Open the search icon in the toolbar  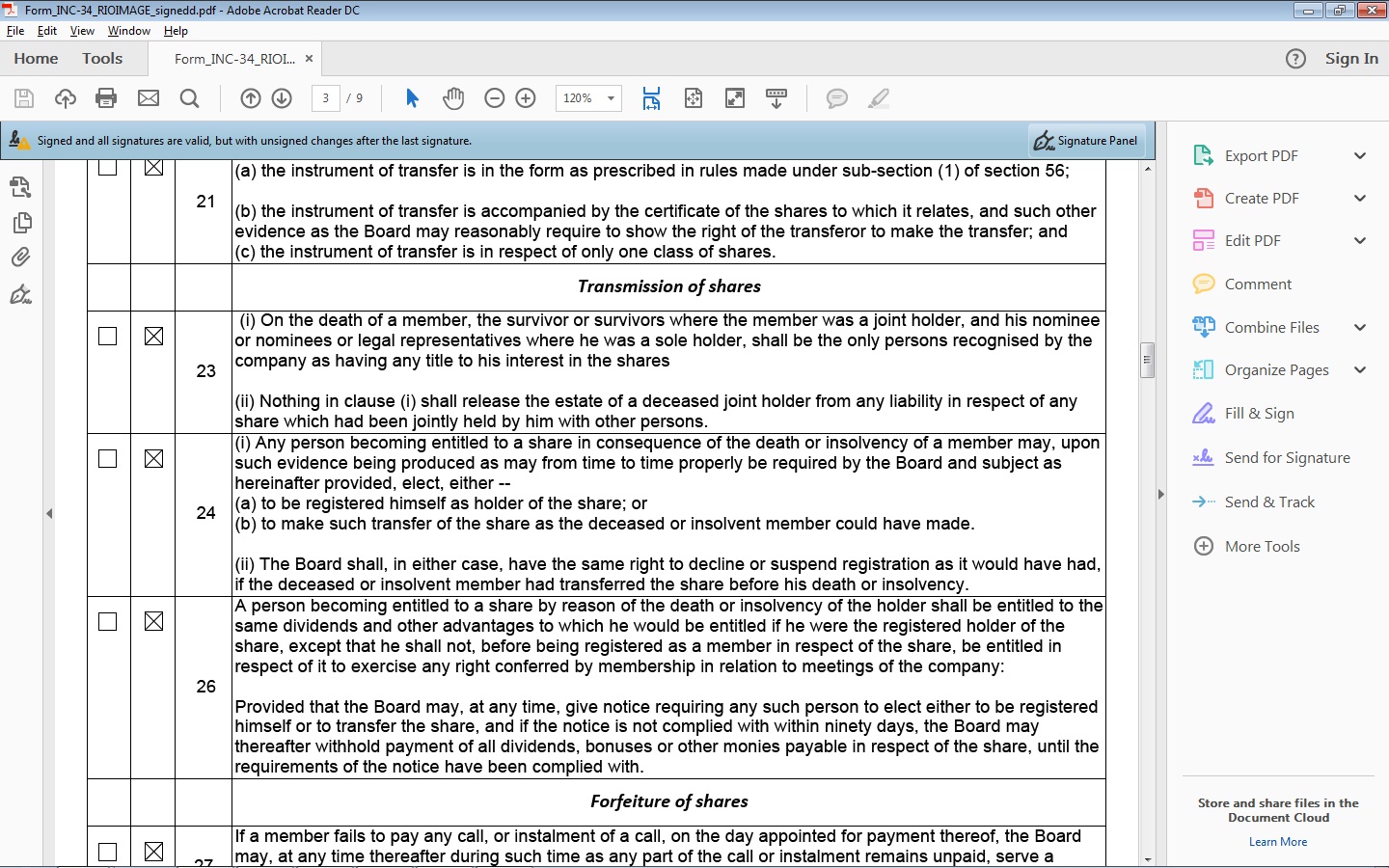[x=189, y=97]
